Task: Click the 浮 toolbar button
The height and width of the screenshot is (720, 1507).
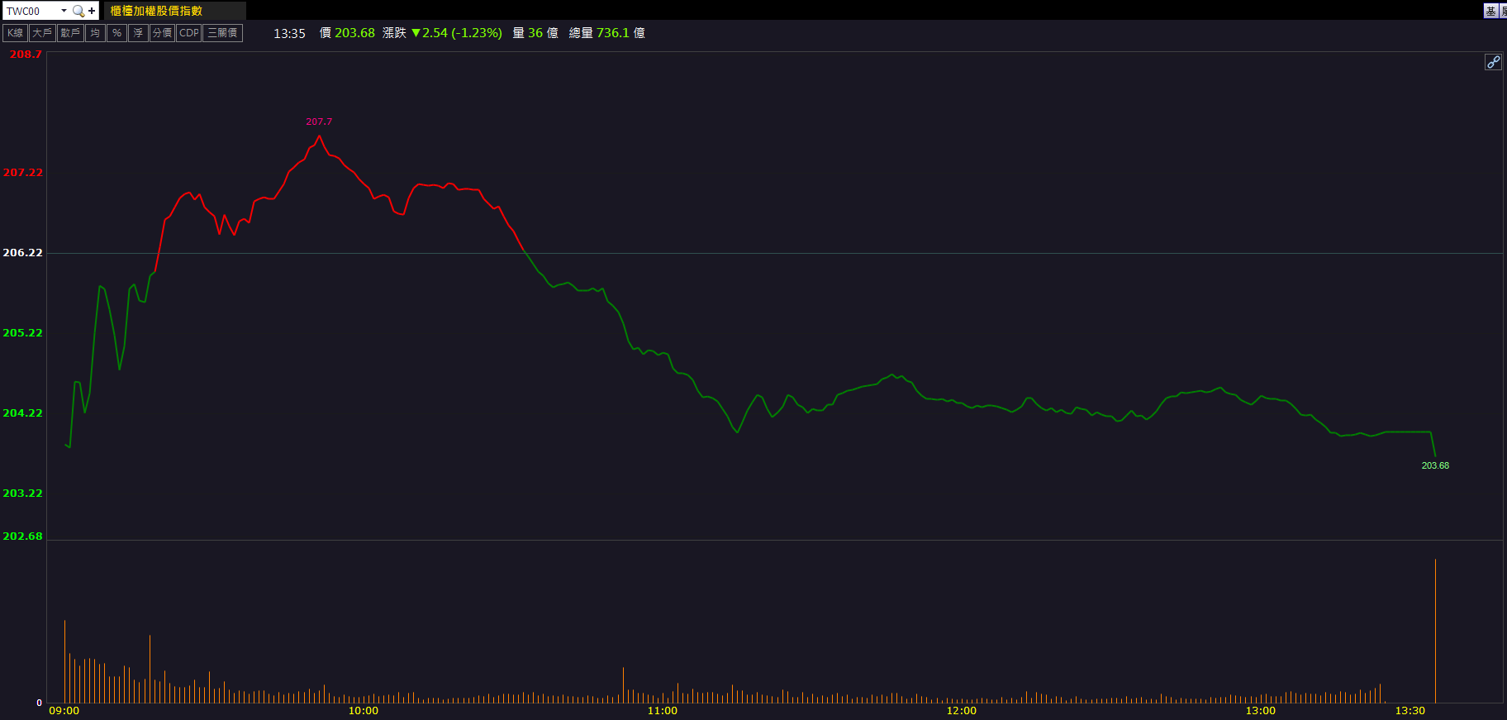Action: 138,33
